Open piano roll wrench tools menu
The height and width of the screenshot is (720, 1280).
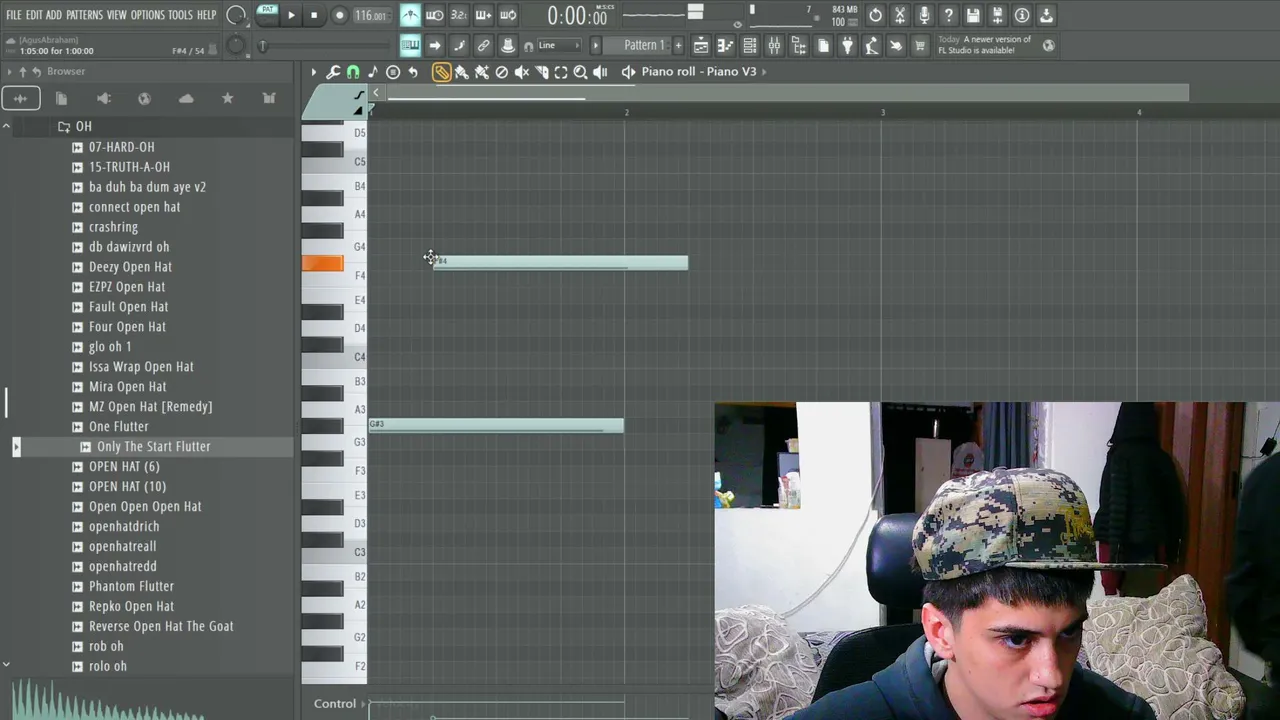[x=333, y=72]
